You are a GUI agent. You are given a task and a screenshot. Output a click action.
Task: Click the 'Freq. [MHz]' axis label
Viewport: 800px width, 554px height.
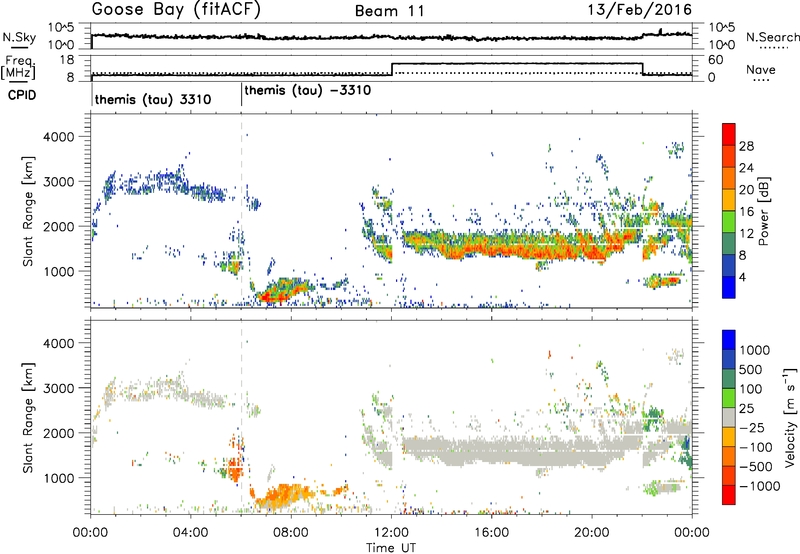tap(18, 67)
